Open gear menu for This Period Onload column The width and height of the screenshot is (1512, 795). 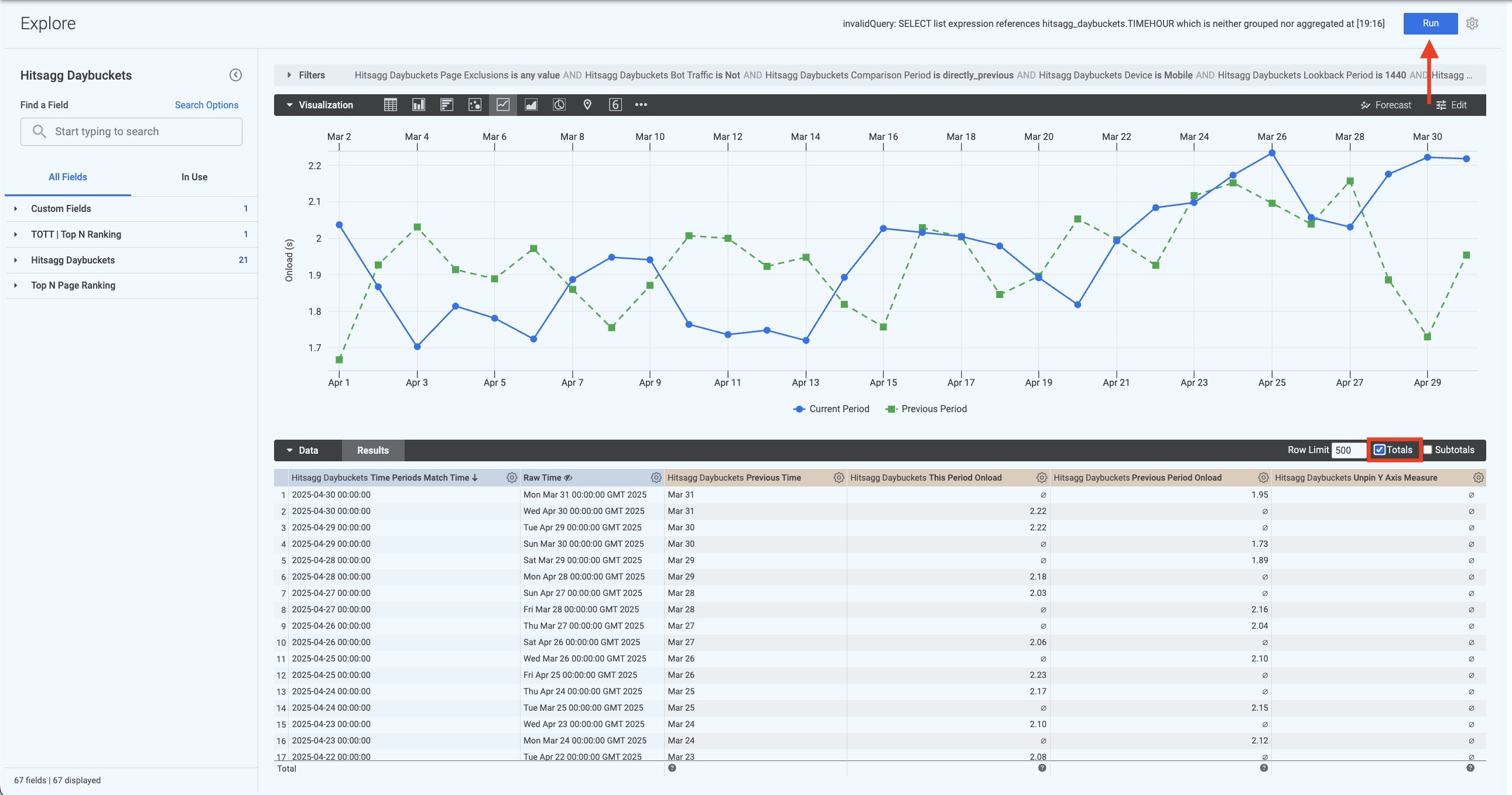pos(1042,478)
